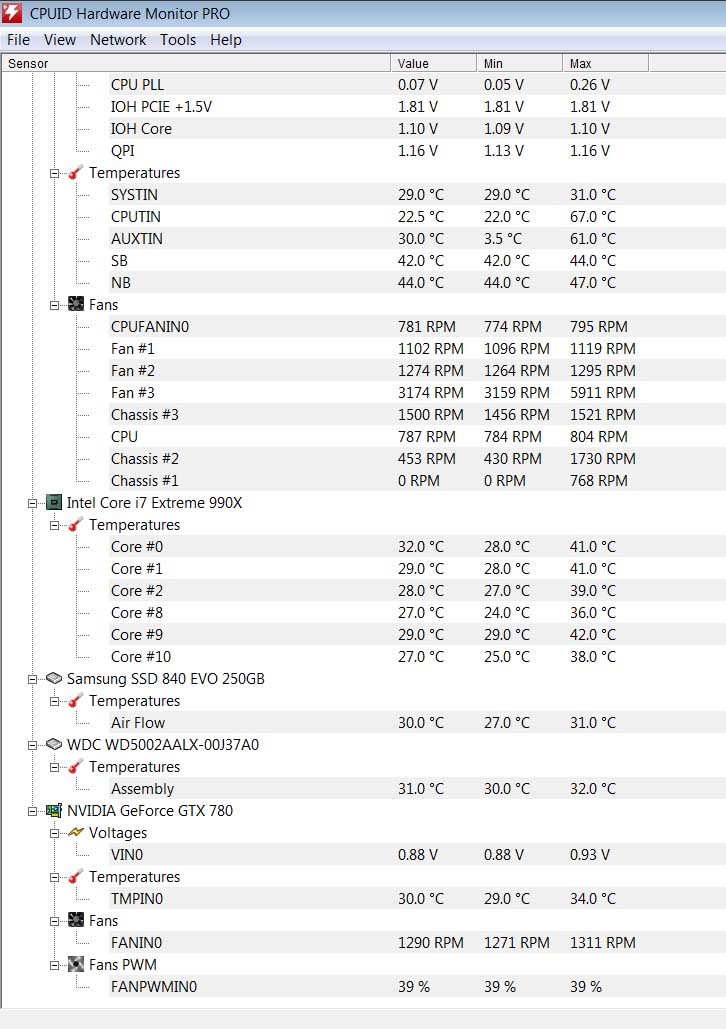726x1029 pixels.
Task: Click the thermometer icon beside motherboard Temperatures
Action: point(72,173)
